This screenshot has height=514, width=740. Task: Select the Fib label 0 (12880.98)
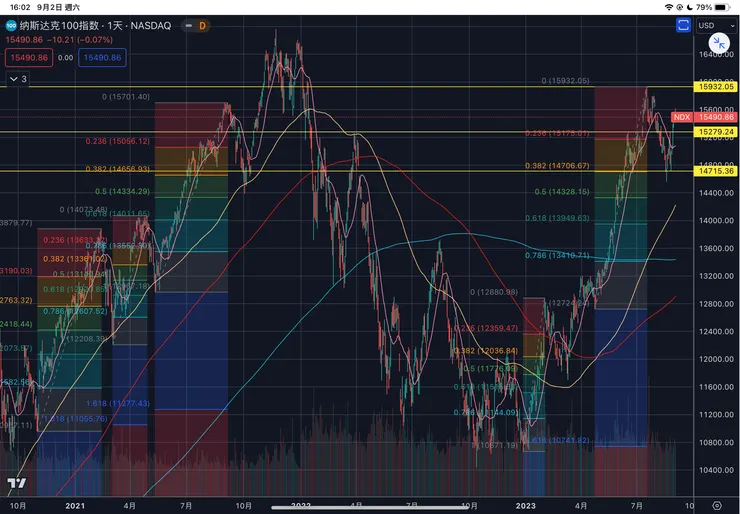click(494, 292)
